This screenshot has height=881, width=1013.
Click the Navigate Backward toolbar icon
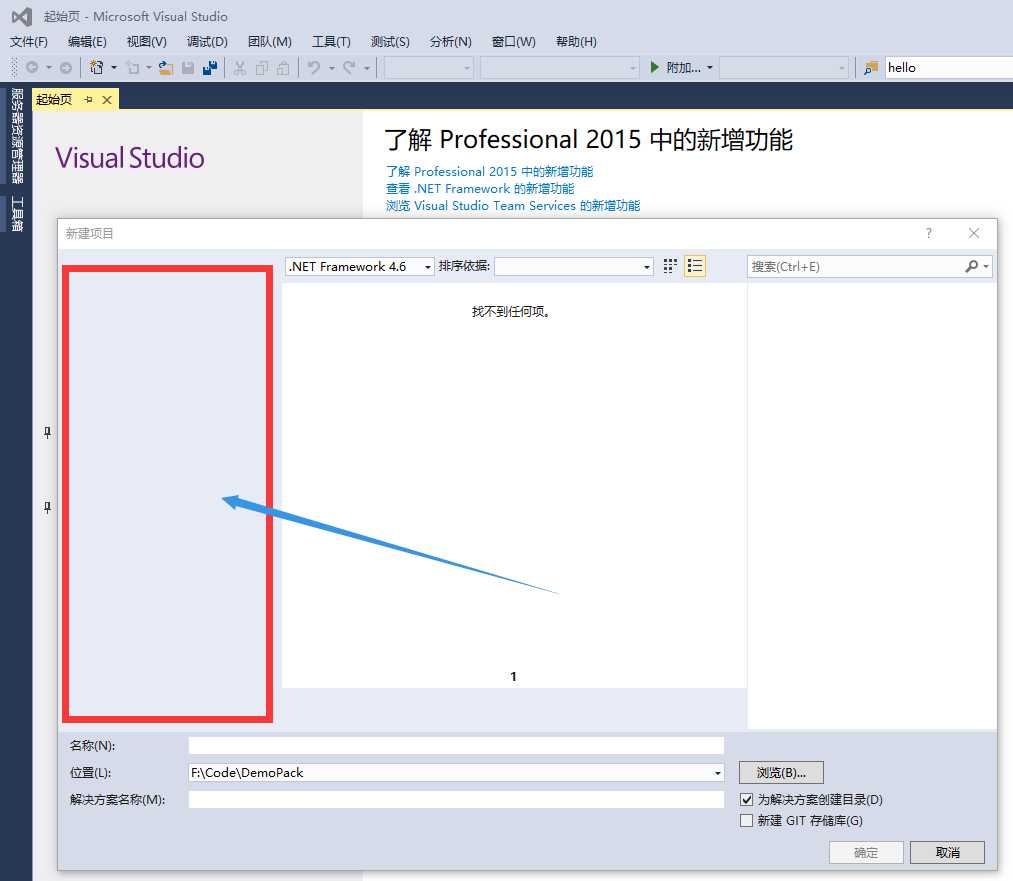(x=32, y=67)
